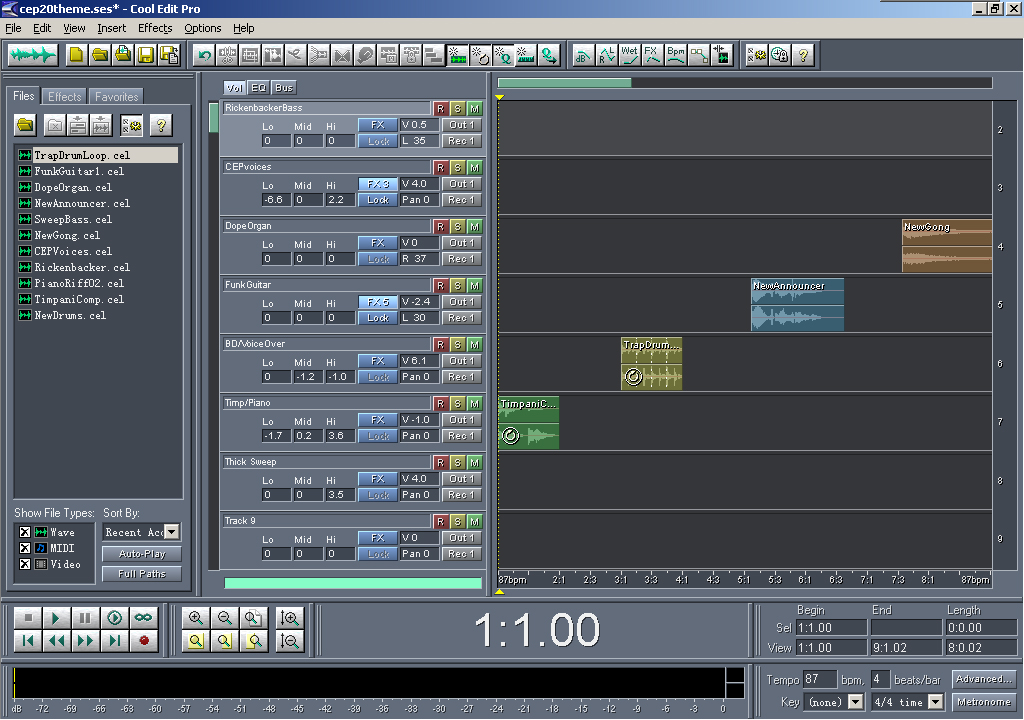Create a new session
Screen dimensions: 1024x720
[76, 55]
